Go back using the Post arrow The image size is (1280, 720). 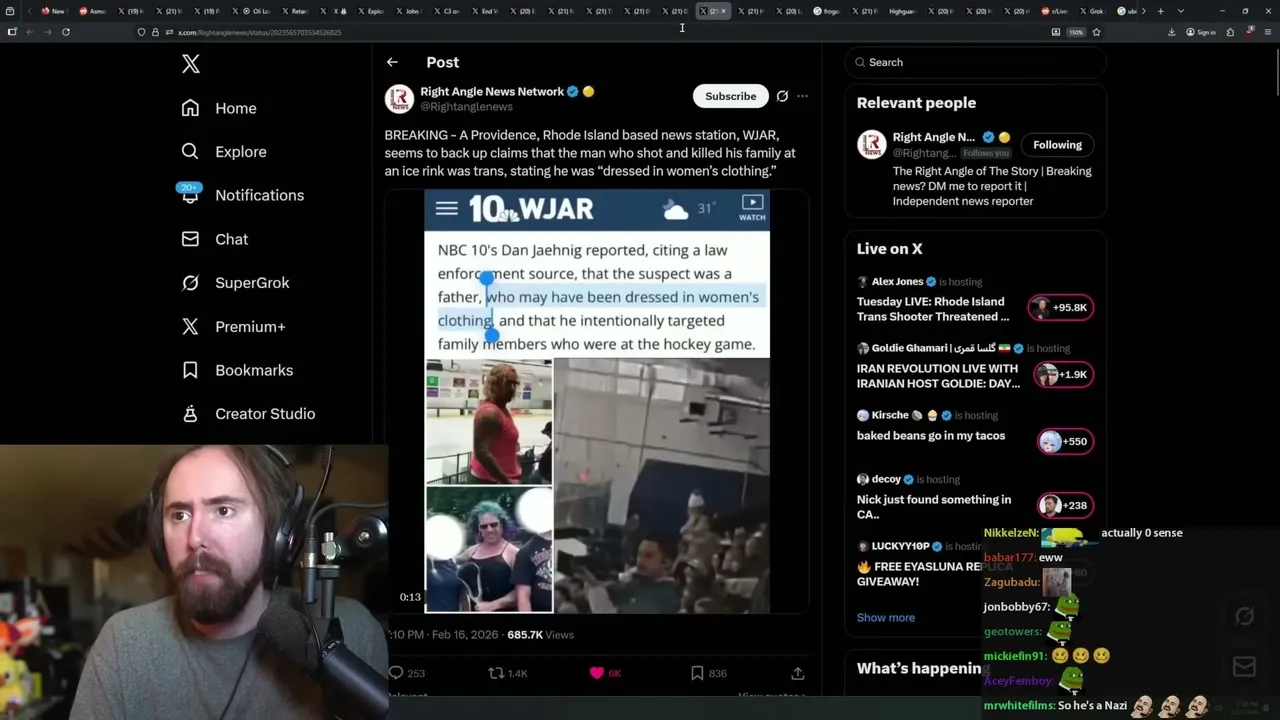392,62
